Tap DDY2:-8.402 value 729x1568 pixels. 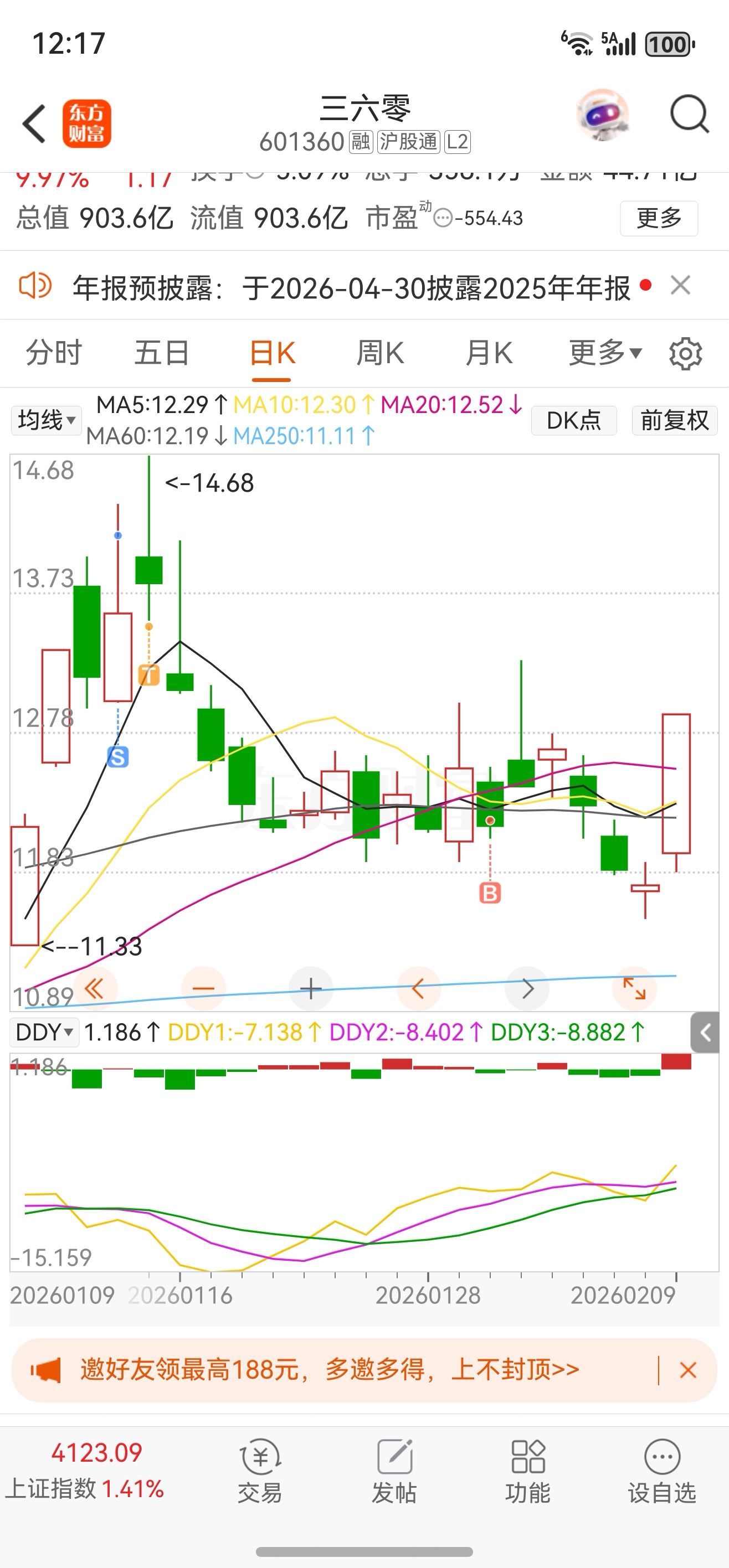point(406,1033)
